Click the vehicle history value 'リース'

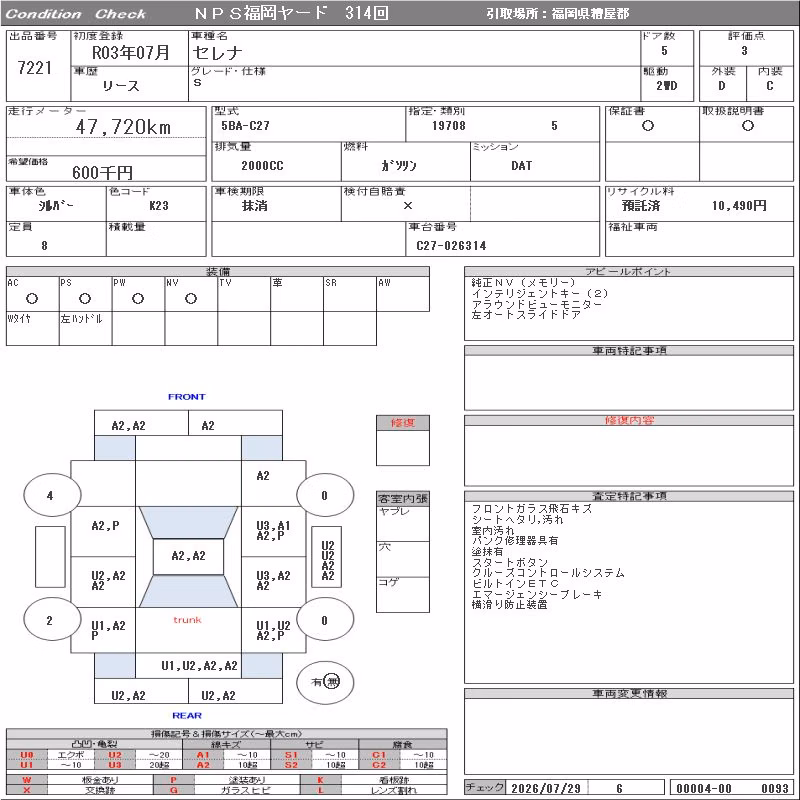click(x=120, y=86)
